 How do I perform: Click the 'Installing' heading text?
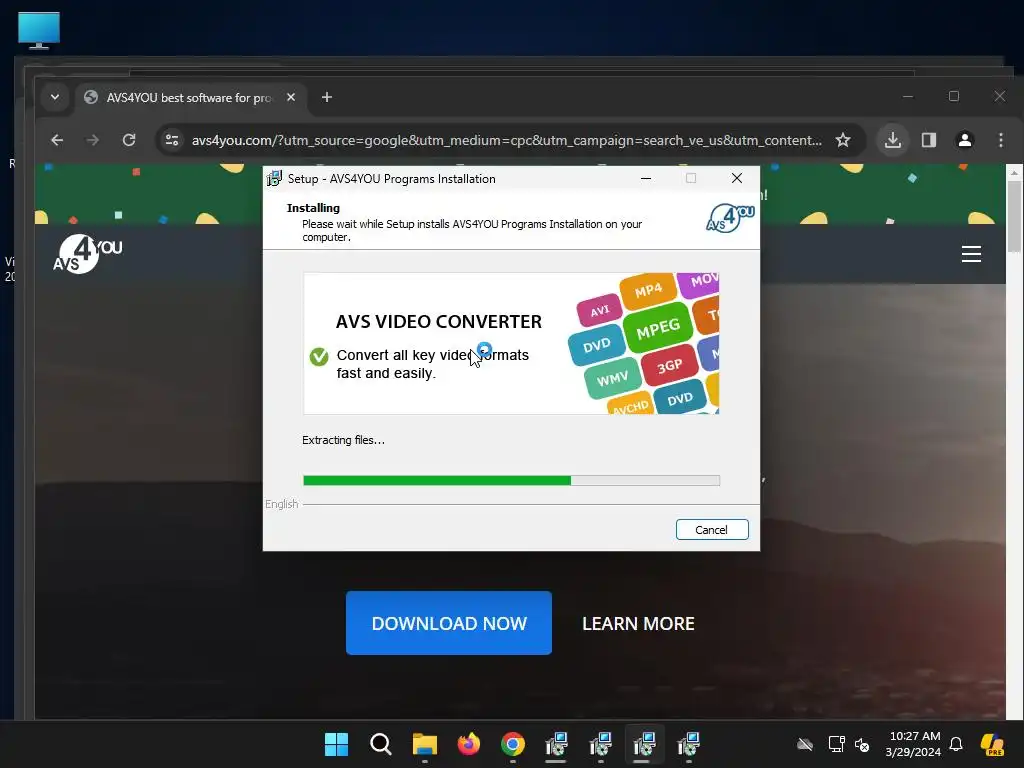[313, 208]
